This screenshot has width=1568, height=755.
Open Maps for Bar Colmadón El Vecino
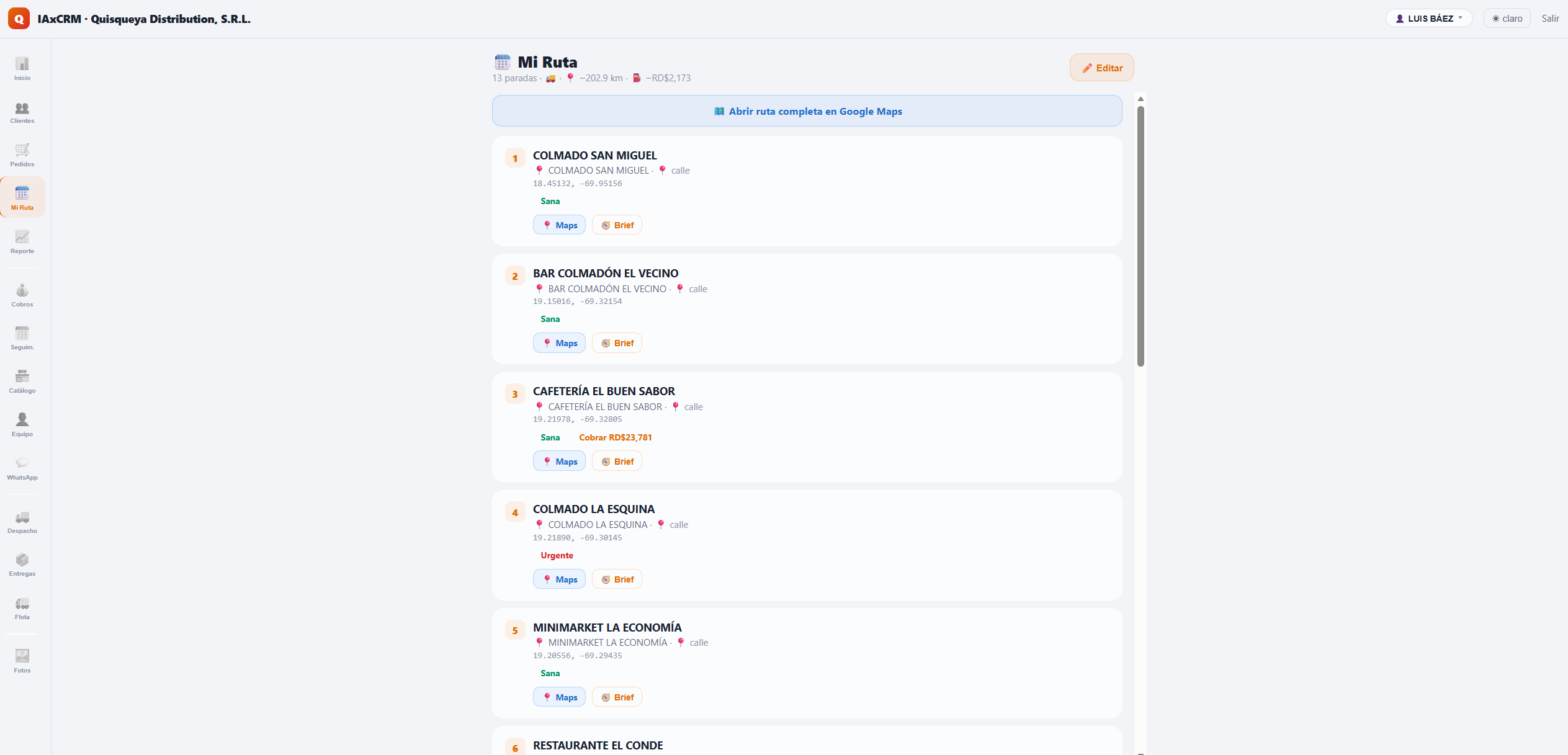click(559, 343)
